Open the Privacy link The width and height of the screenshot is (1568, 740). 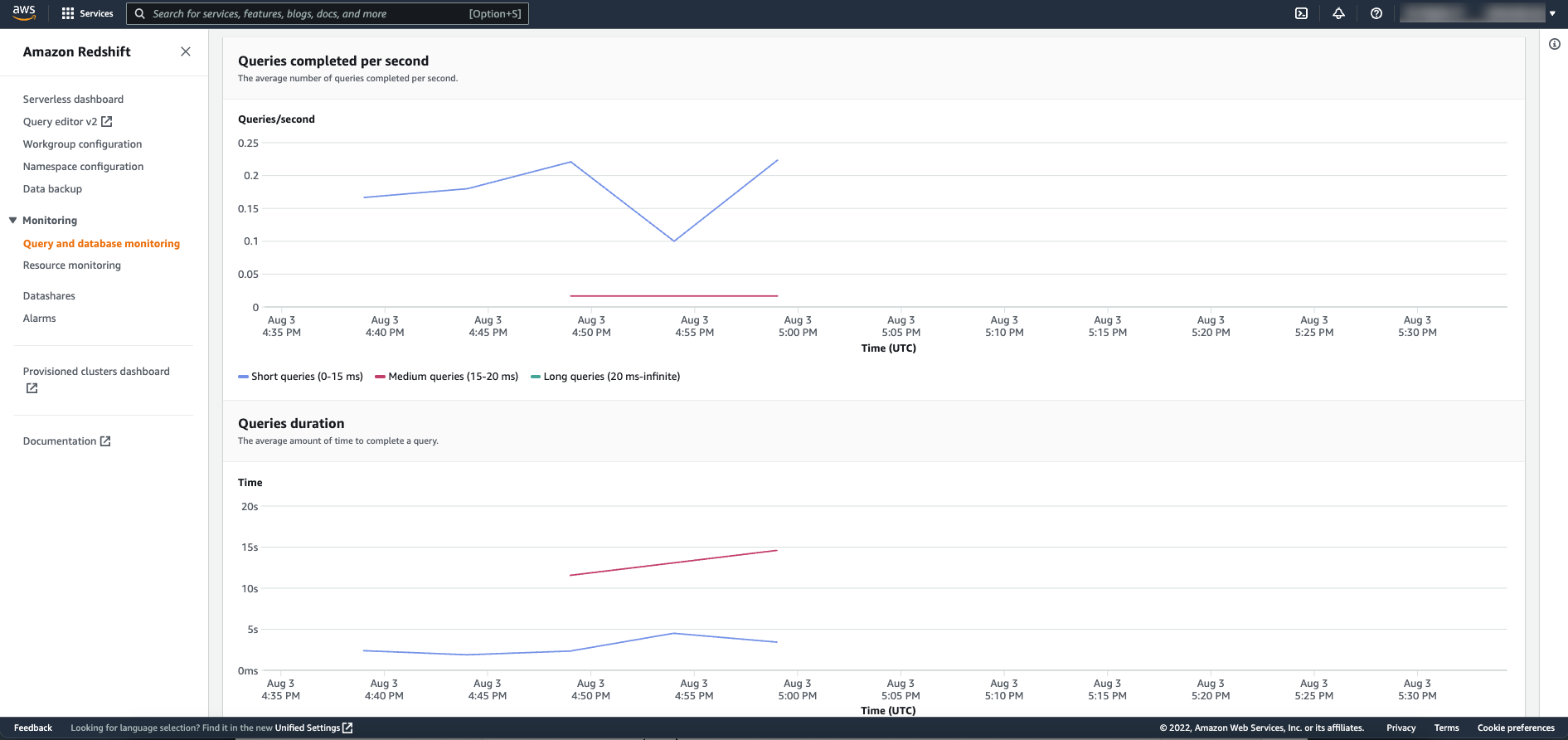[1401, 728]
